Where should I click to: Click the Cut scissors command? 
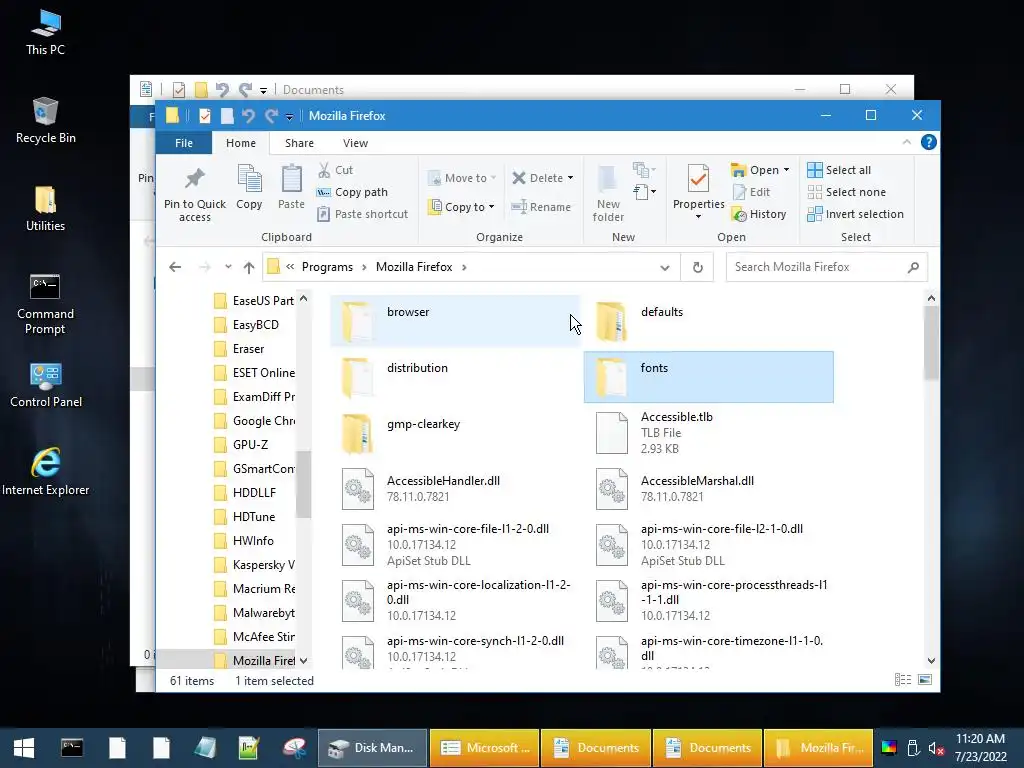[x=336, y=170]
